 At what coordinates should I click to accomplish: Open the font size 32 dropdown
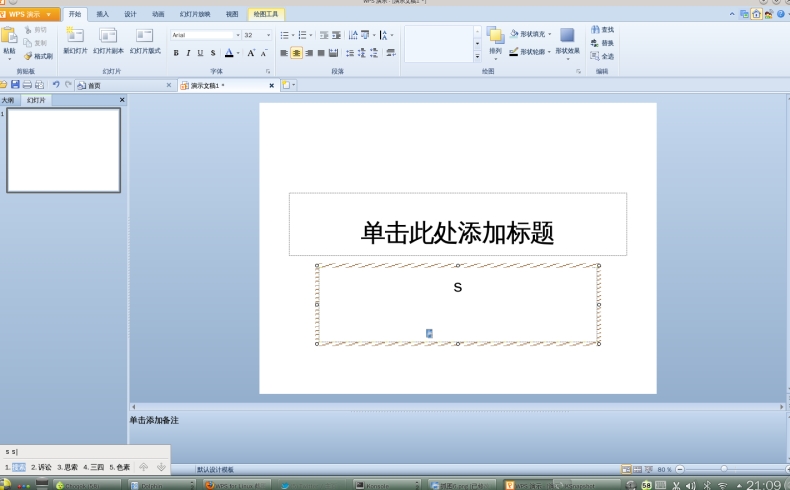coord(268,35)
